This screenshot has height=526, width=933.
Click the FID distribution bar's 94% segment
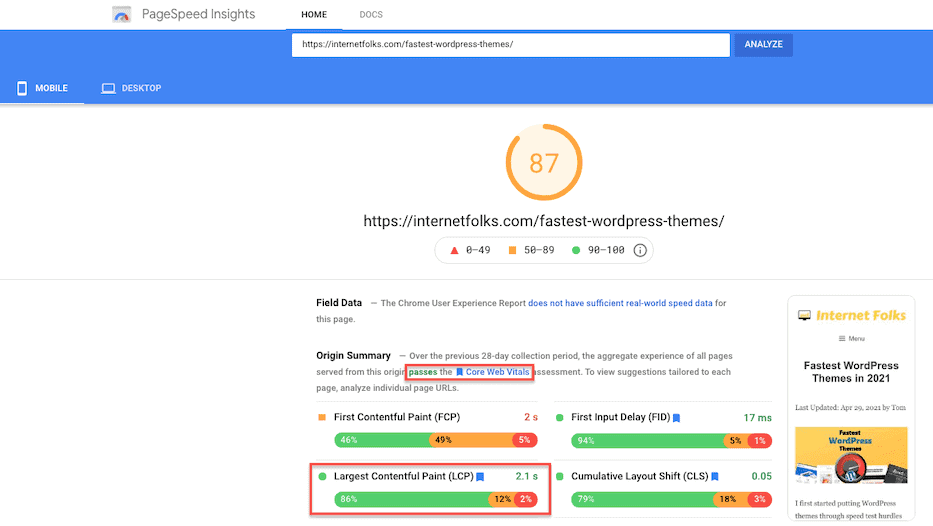[647, 441]
